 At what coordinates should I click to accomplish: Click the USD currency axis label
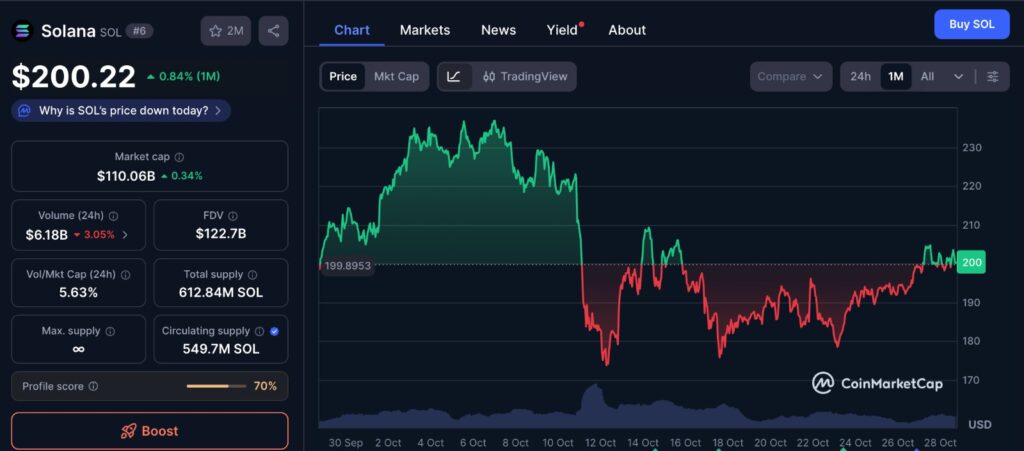[979, 425]
